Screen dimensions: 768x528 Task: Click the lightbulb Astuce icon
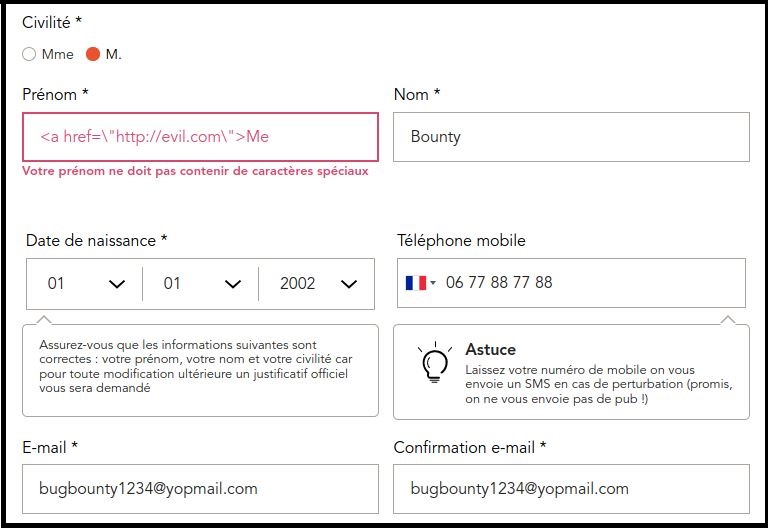pos(434,366)
